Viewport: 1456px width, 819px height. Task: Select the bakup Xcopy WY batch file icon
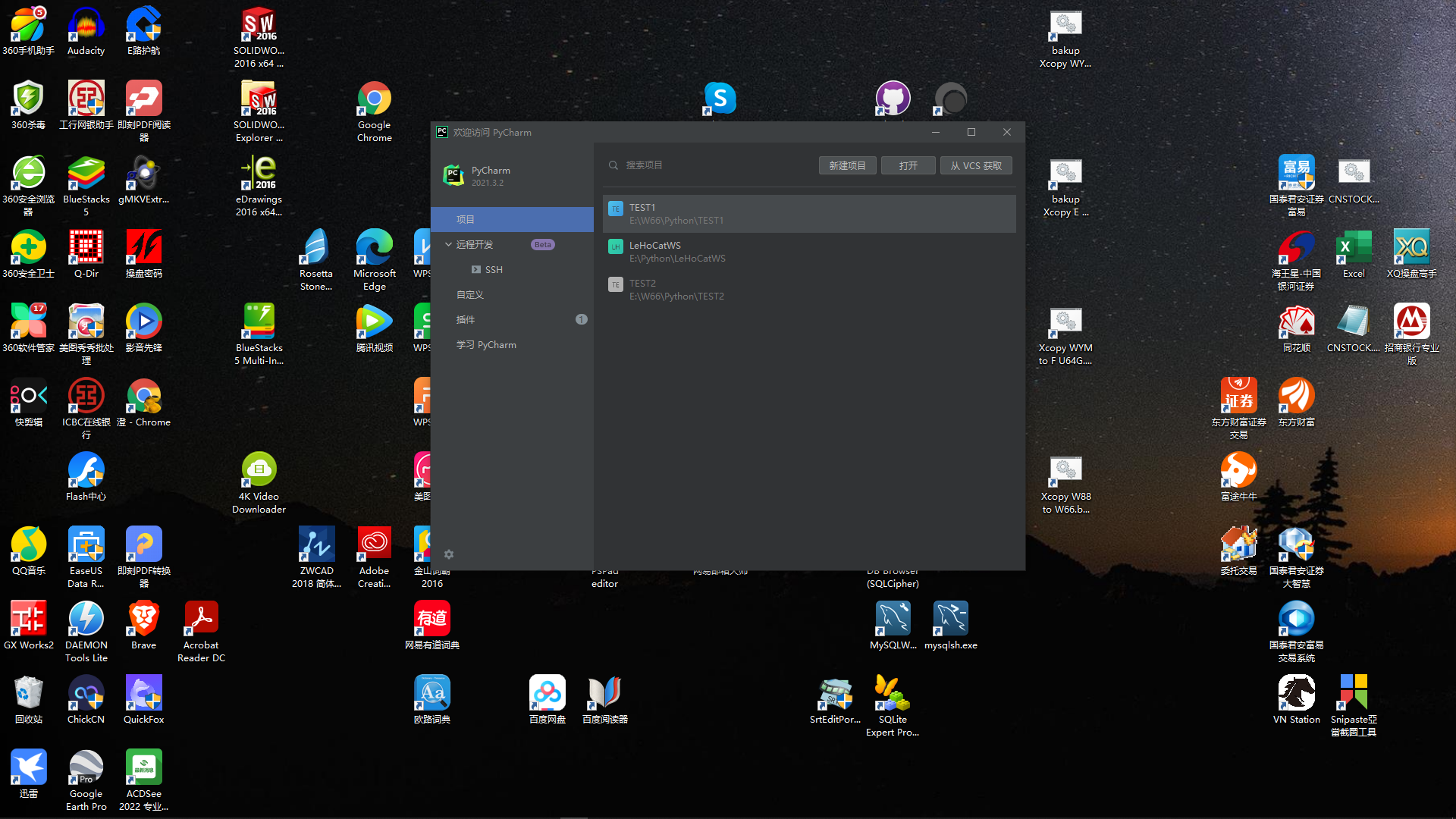1066,37
